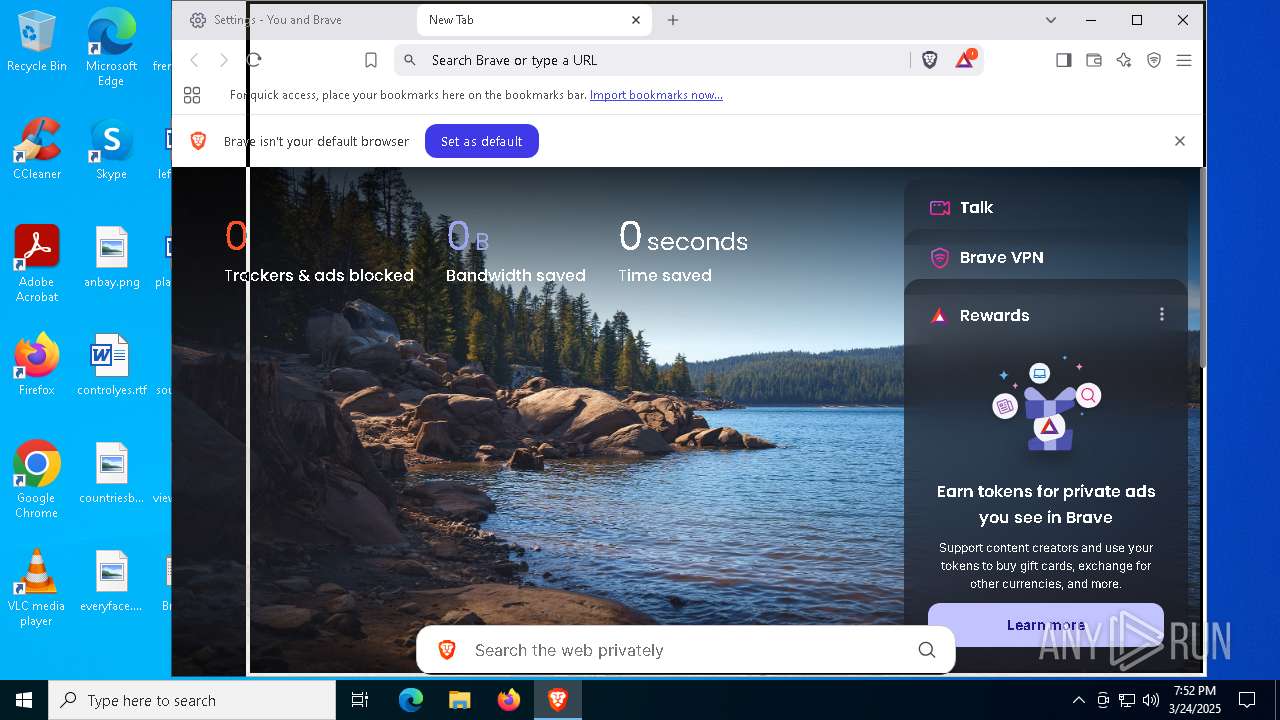Open Rewards card options menu
The height and width of the screenshot is (720, 1280).
tap(1162, 314)
